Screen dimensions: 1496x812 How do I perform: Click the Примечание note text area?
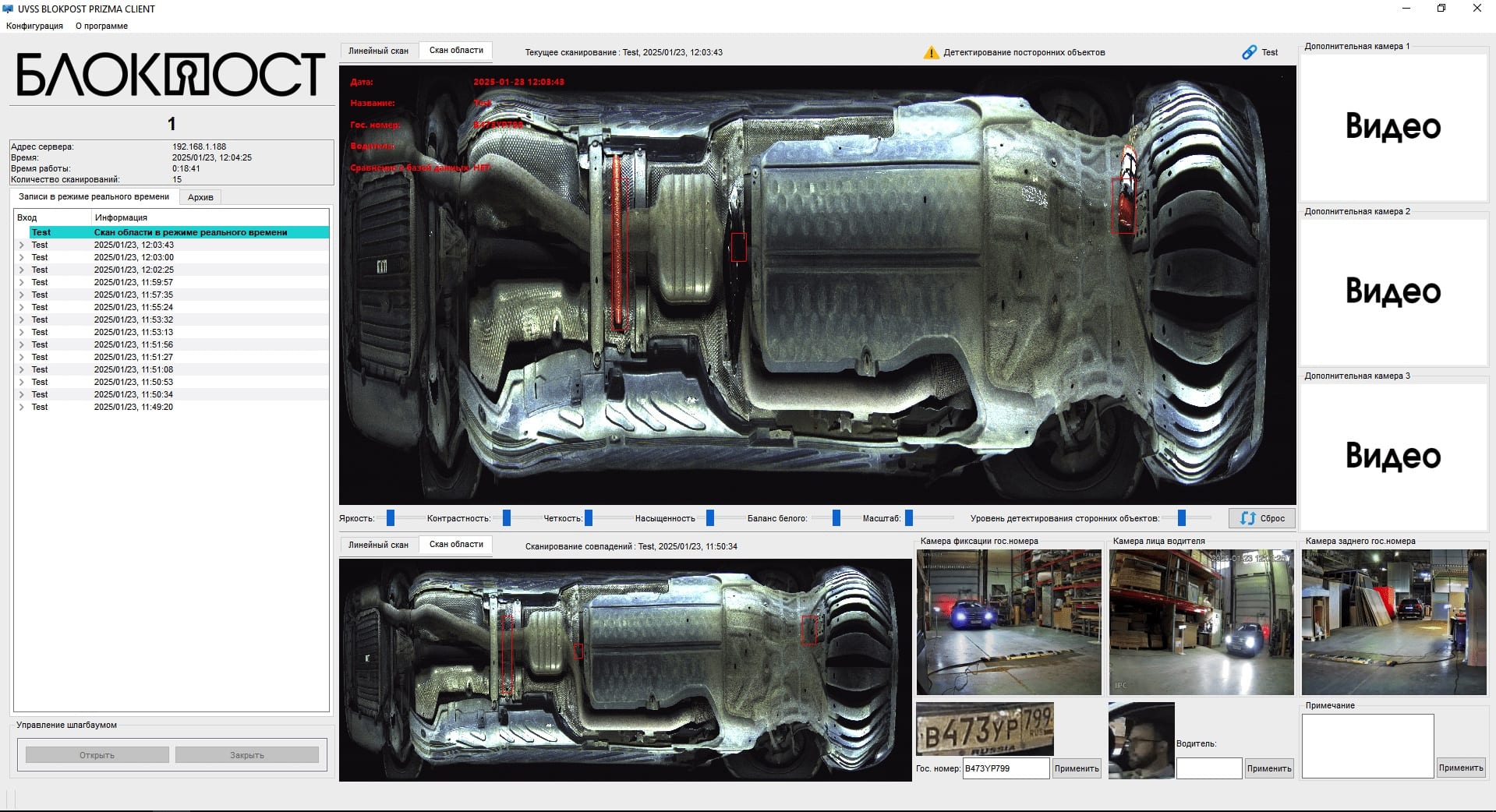(x=1367, y=746)
